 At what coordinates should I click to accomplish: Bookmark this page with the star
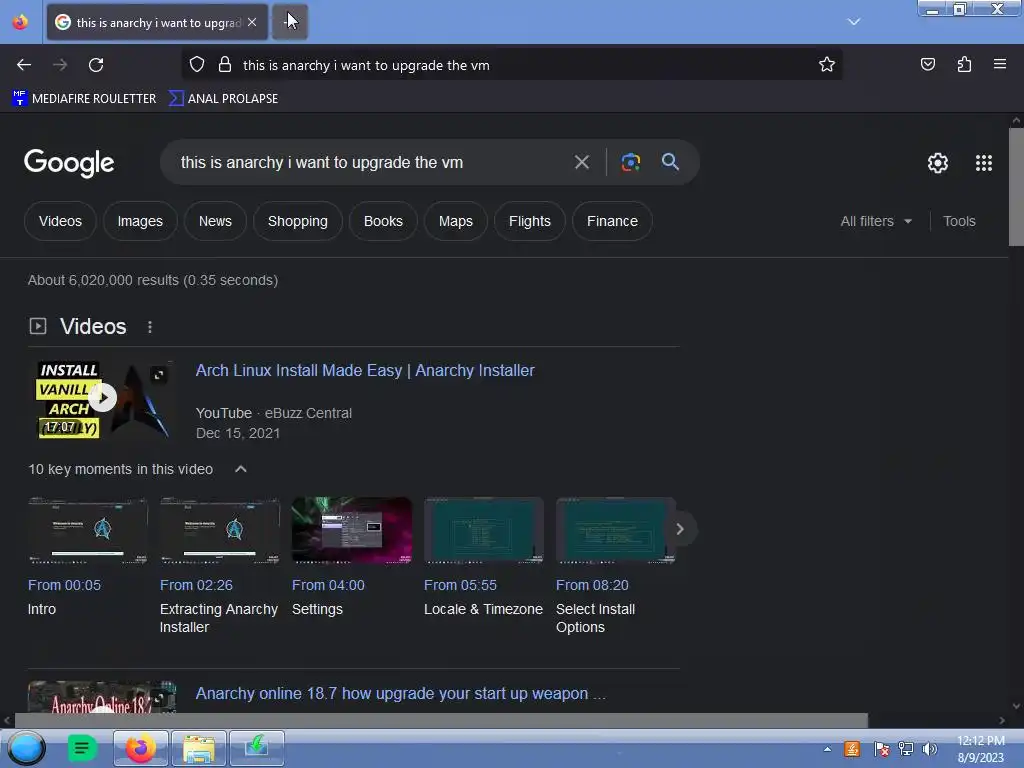(827, 65)
